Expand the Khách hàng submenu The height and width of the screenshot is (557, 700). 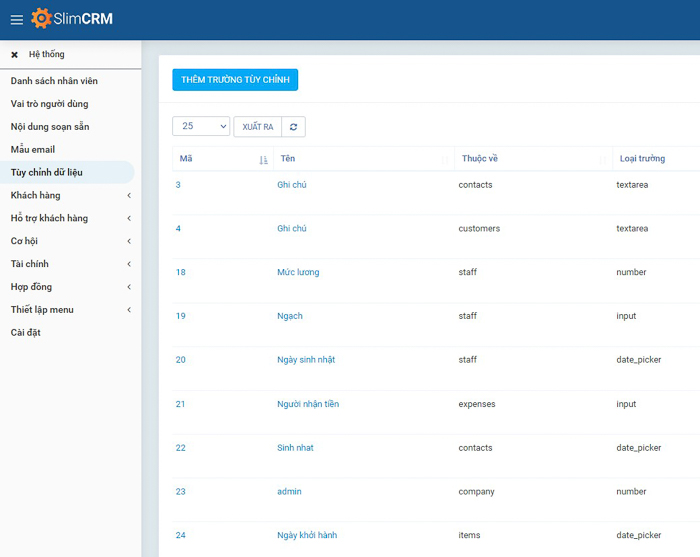[129, 195]
